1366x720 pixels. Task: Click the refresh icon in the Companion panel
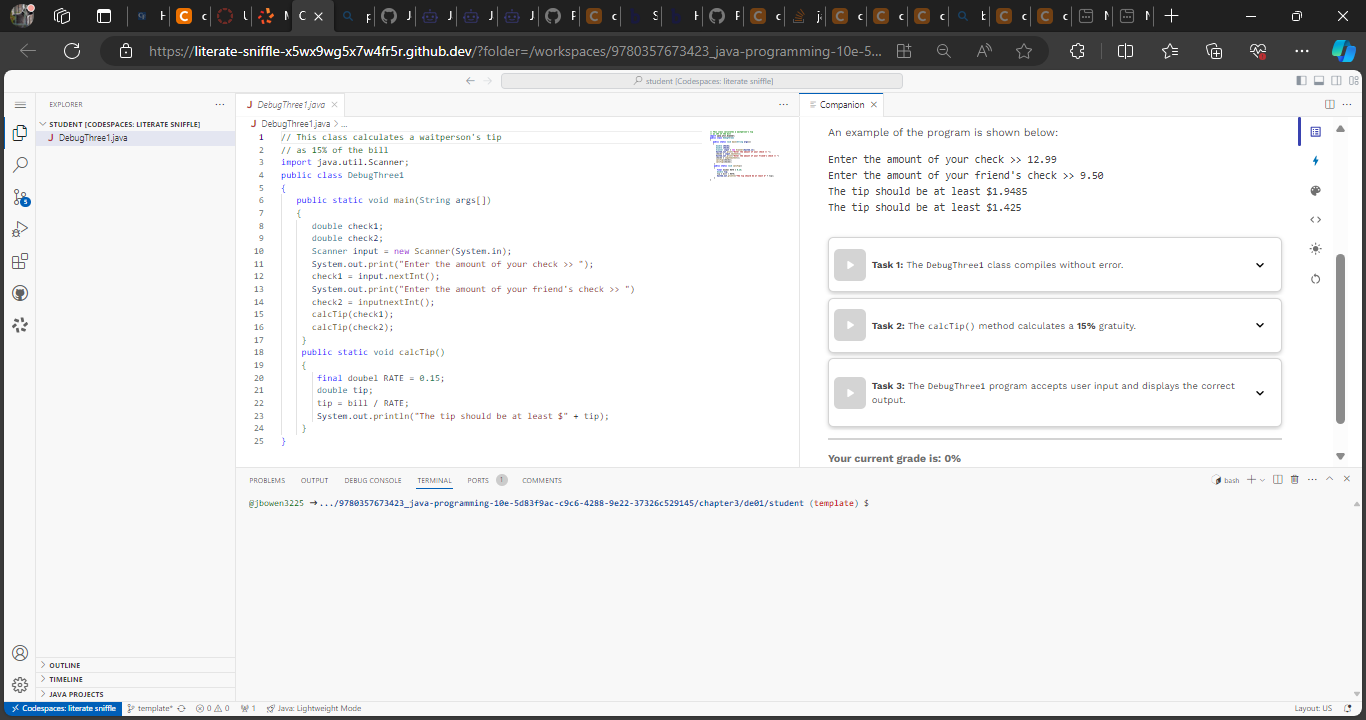coord(1315,278)
